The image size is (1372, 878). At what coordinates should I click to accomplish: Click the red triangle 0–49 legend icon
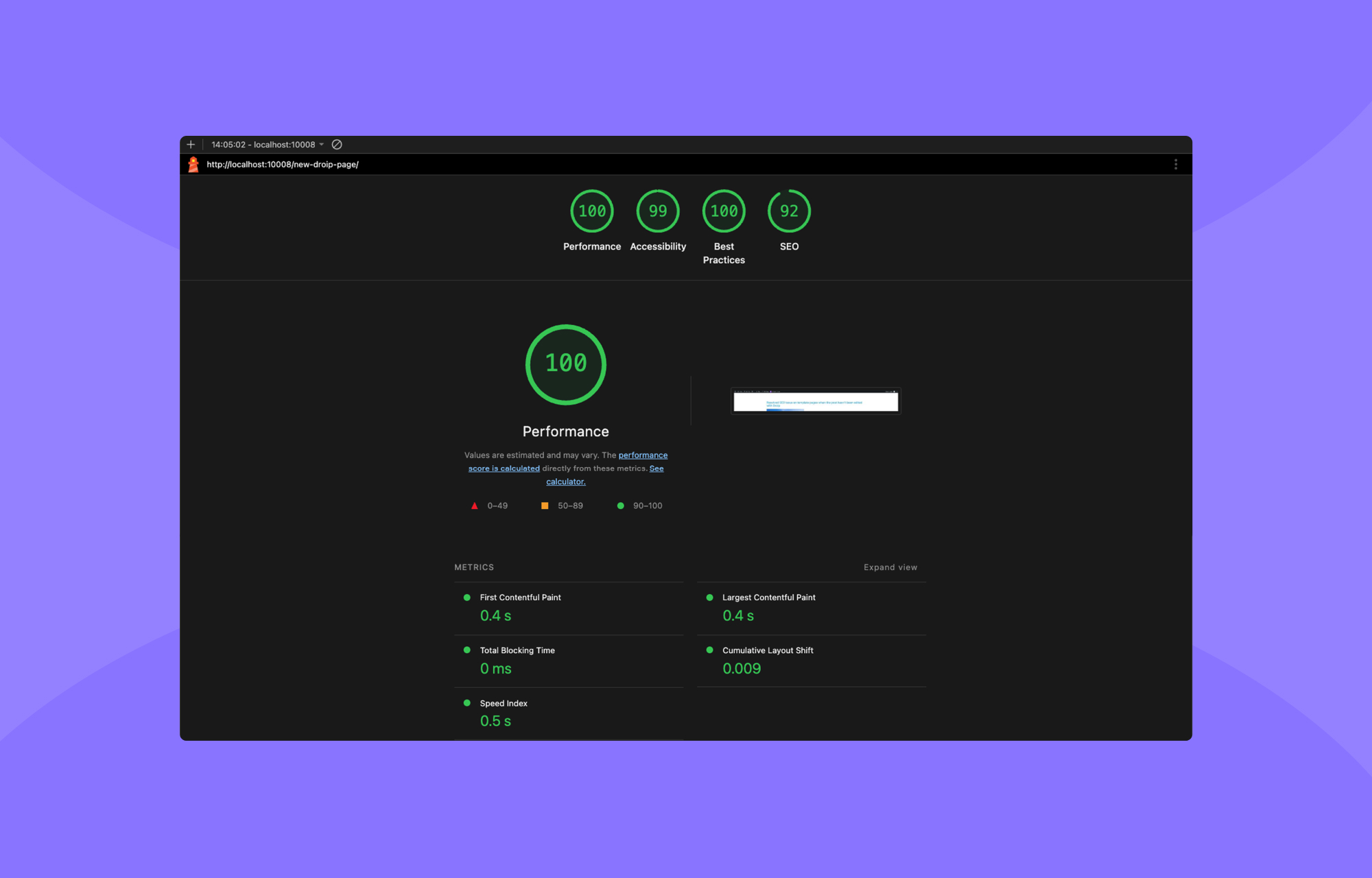coord(474,506)
